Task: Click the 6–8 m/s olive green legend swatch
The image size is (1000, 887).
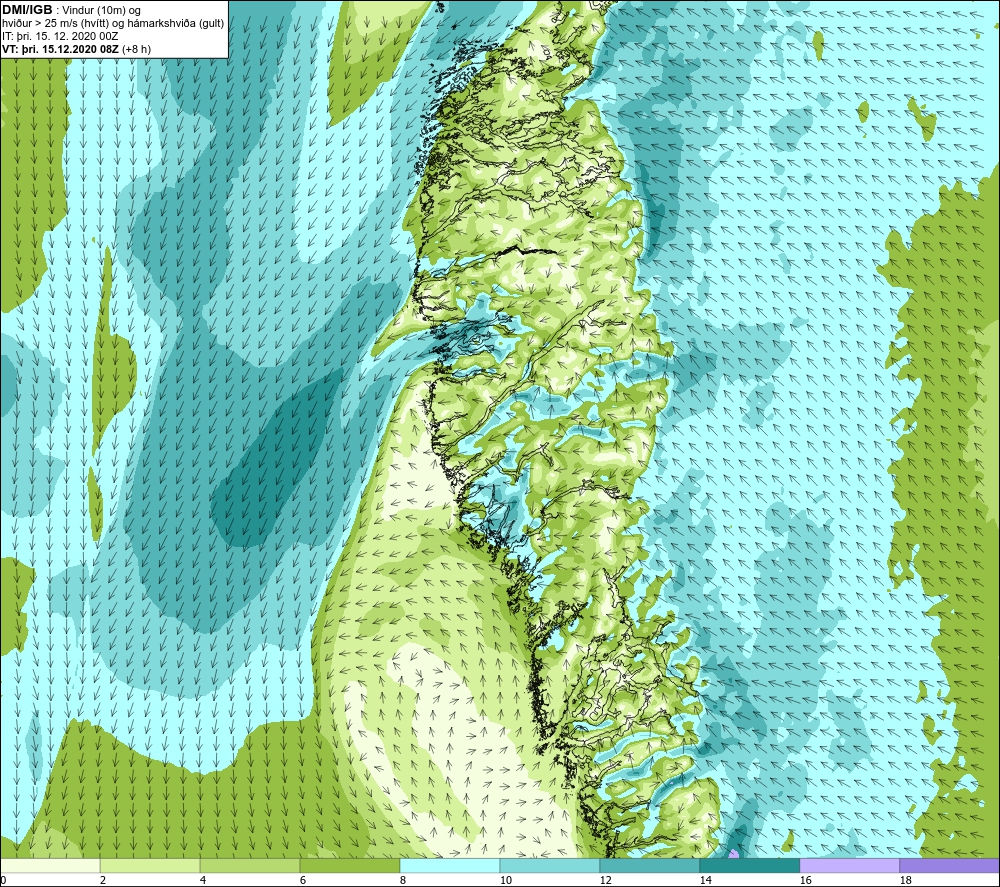Action: tap(350, 866)
